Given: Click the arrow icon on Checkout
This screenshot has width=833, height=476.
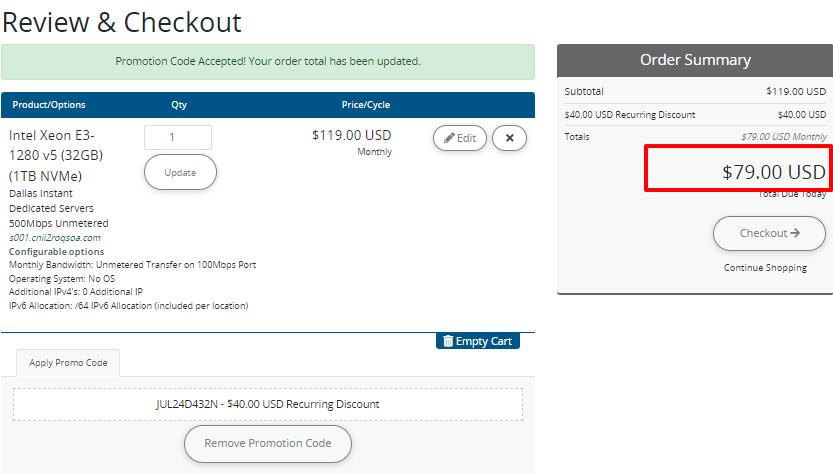Looking at the screenshot, I should point(795,233).
